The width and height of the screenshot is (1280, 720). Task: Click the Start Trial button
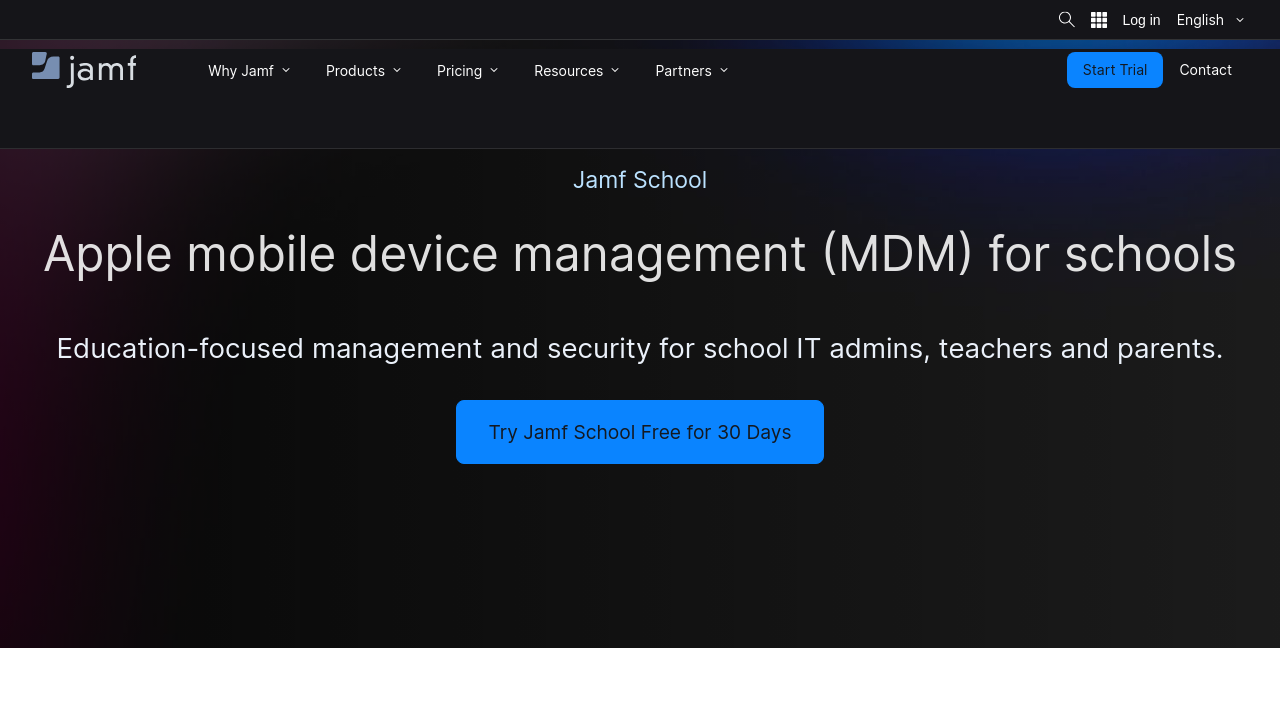1115,70
